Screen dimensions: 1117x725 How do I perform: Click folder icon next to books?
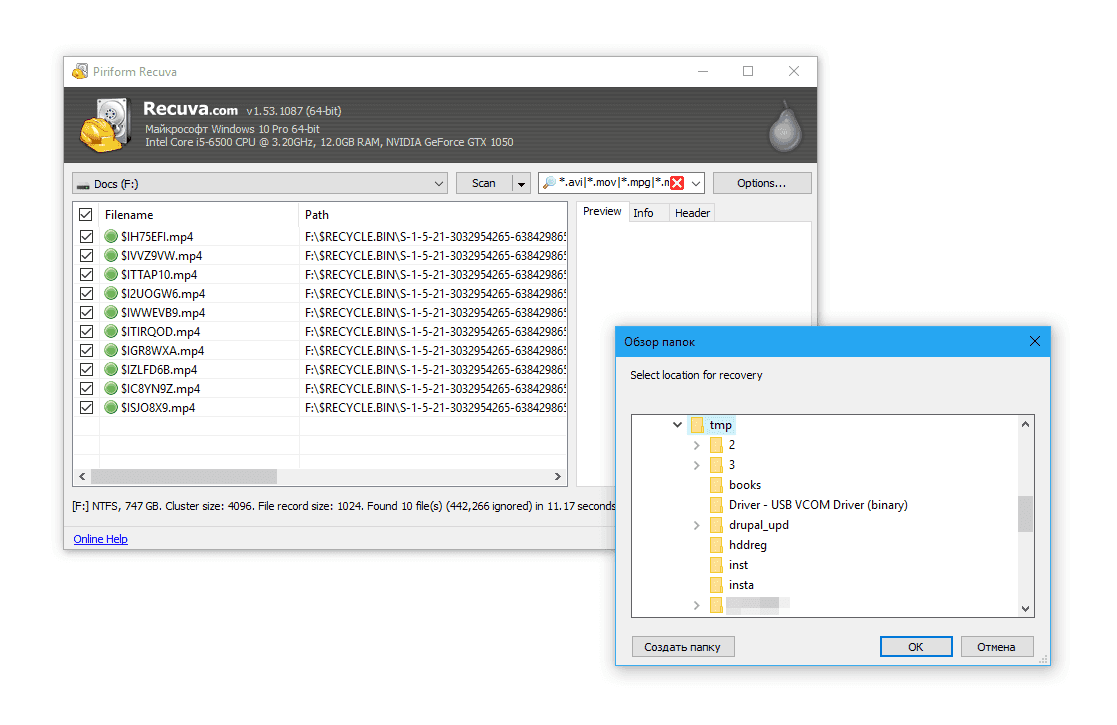[x=716, y=485]
